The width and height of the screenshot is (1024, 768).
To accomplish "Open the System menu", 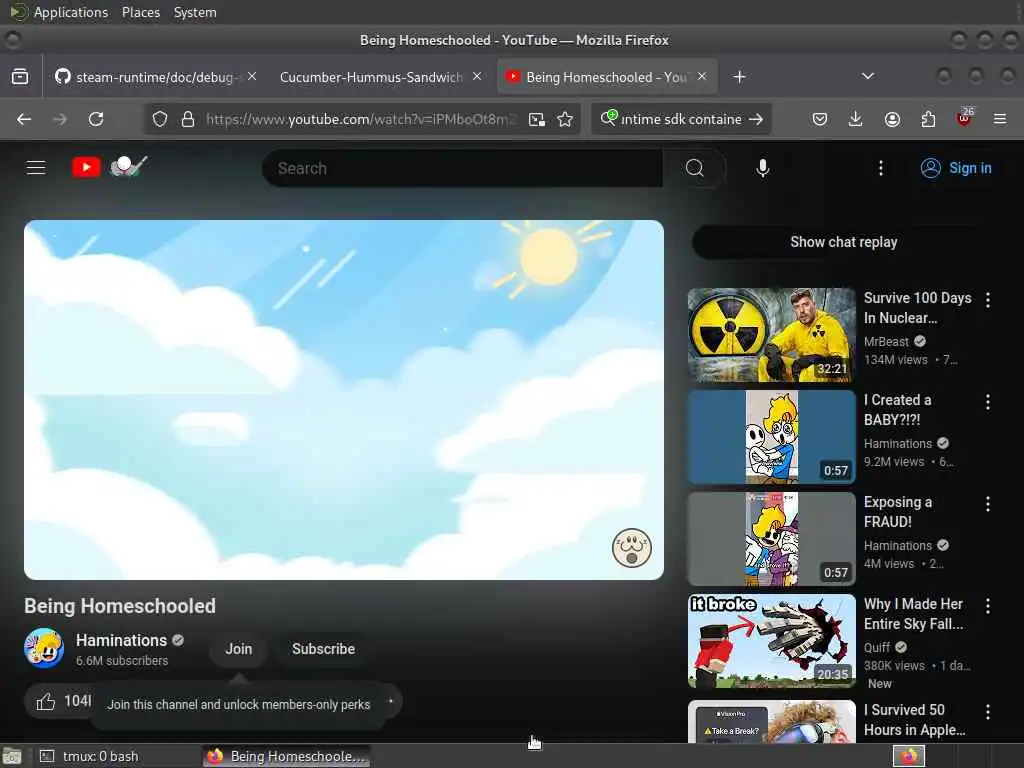I will (195, 12).
